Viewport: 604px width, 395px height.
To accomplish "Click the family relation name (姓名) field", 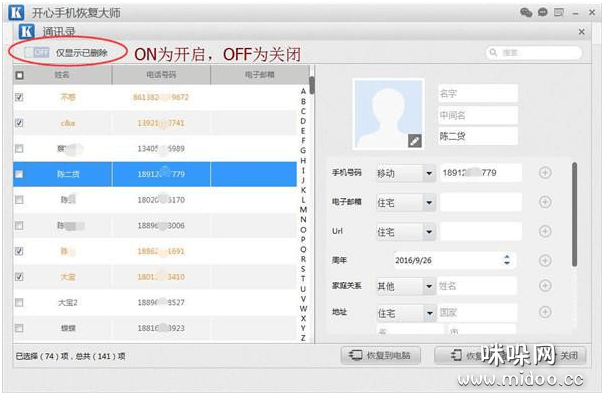I will pos(477,286).
